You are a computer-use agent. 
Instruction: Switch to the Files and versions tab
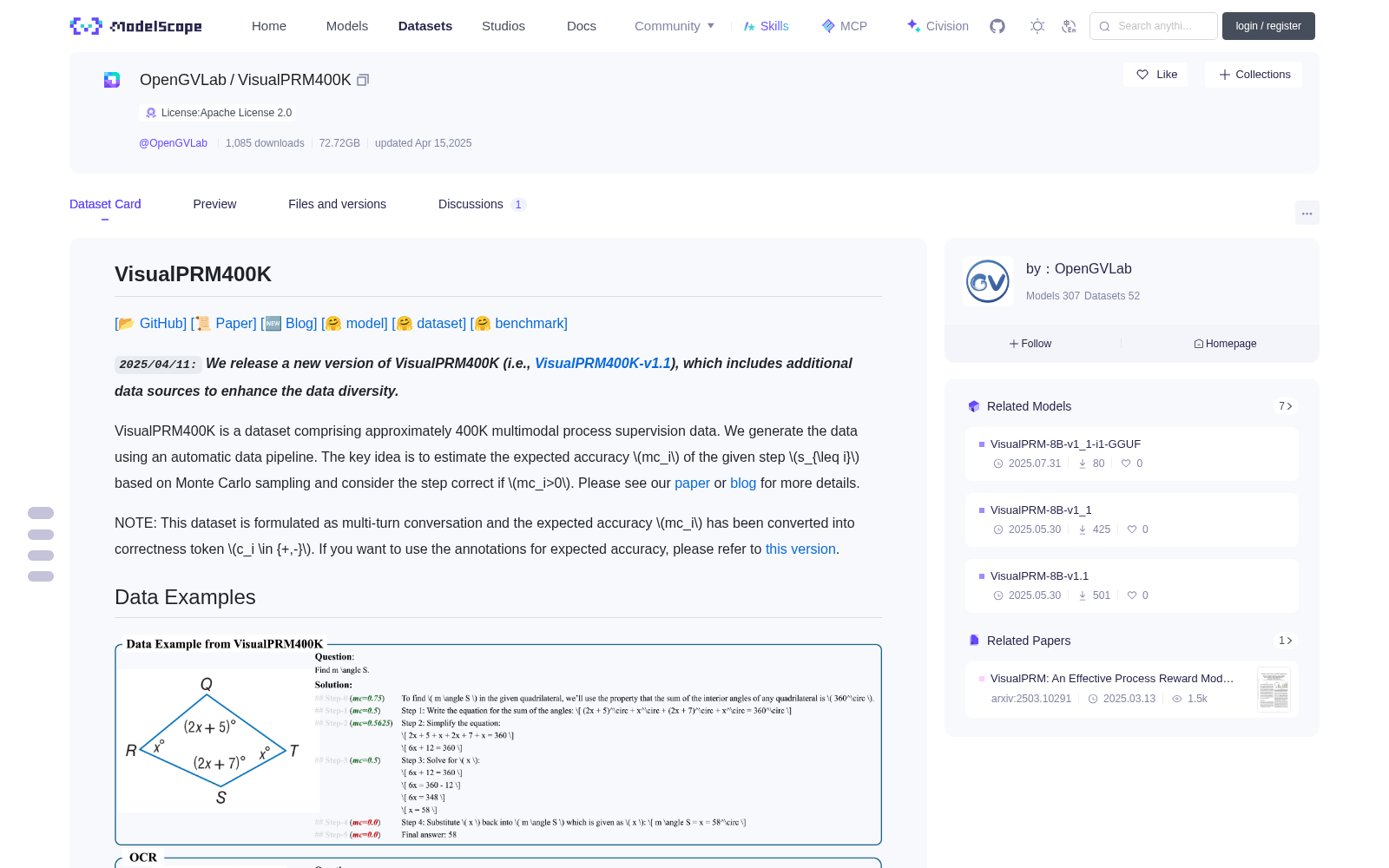337,204
